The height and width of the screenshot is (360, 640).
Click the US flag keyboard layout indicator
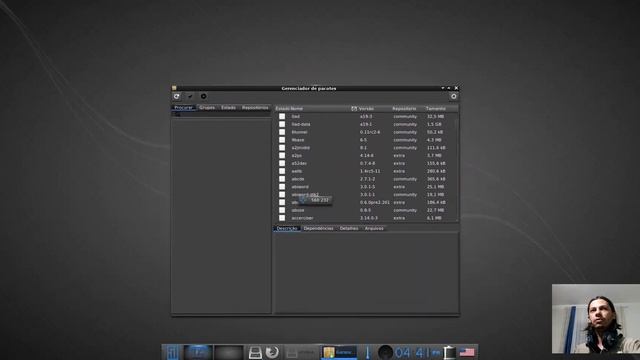tap(467, 352)
